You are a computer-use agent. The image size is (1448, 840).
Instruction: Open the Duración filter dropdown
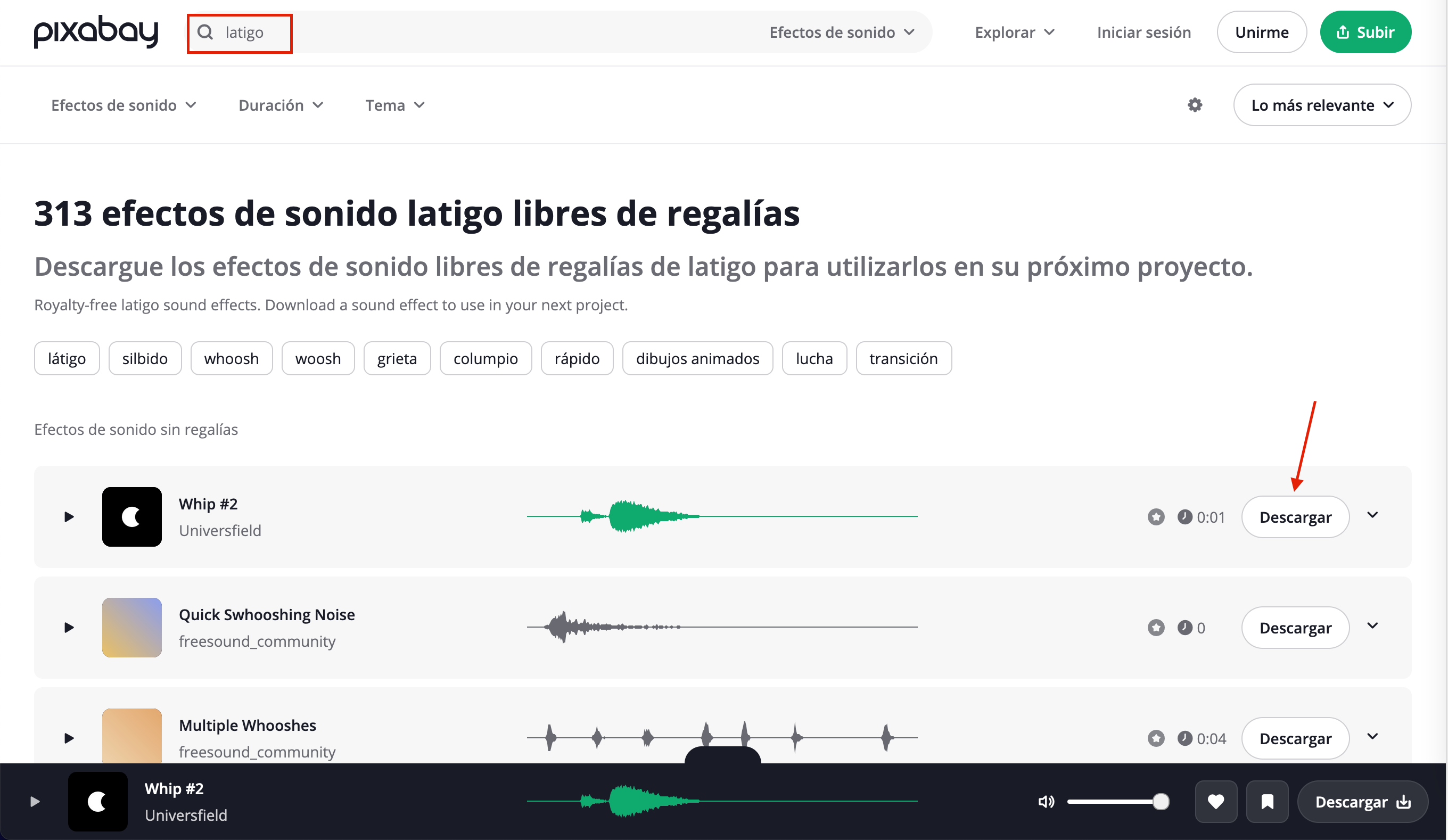[x=281, y=104]
